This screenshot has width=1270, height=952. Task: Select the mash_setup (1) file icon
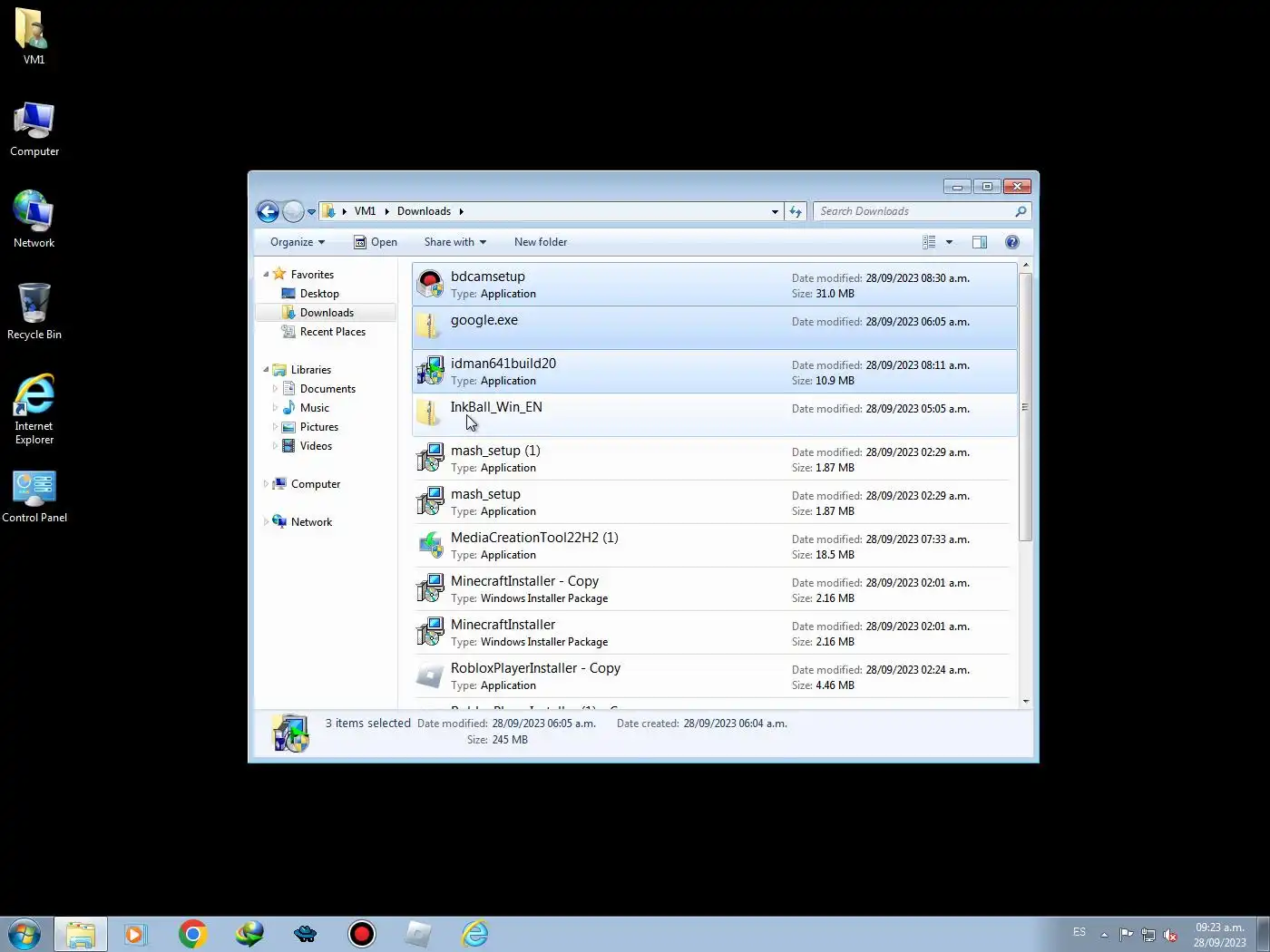(430, 459)
